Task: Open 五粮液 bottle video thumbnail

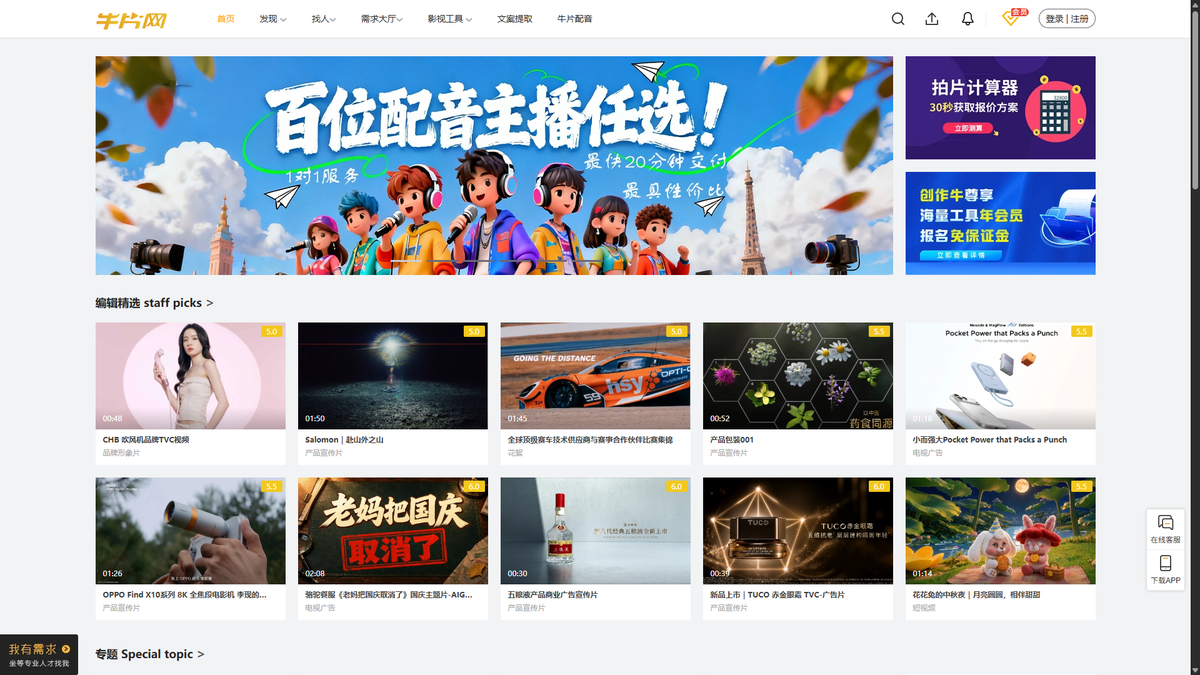Action: point(595,530)
